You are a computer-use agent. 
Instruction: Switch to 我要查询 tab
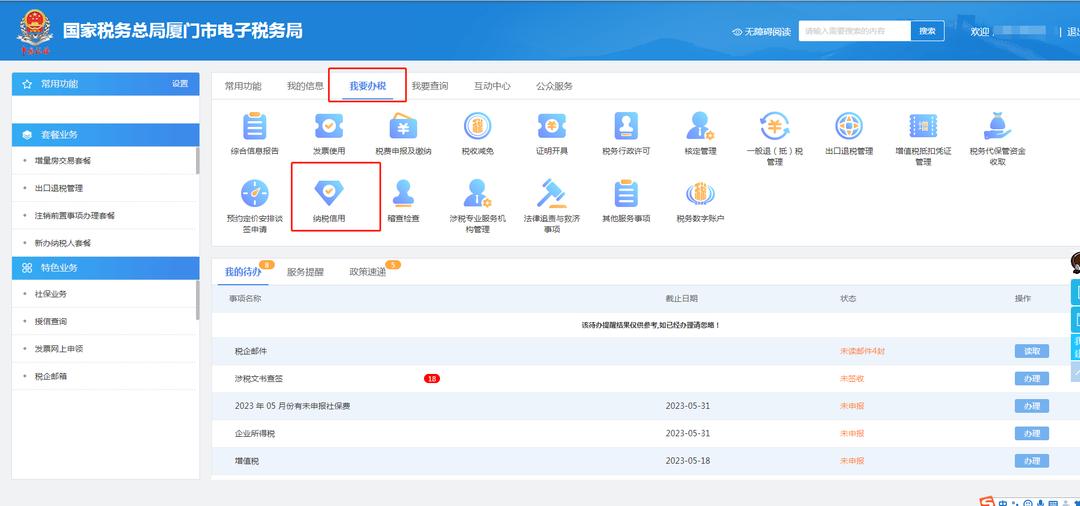coord(430,86)
